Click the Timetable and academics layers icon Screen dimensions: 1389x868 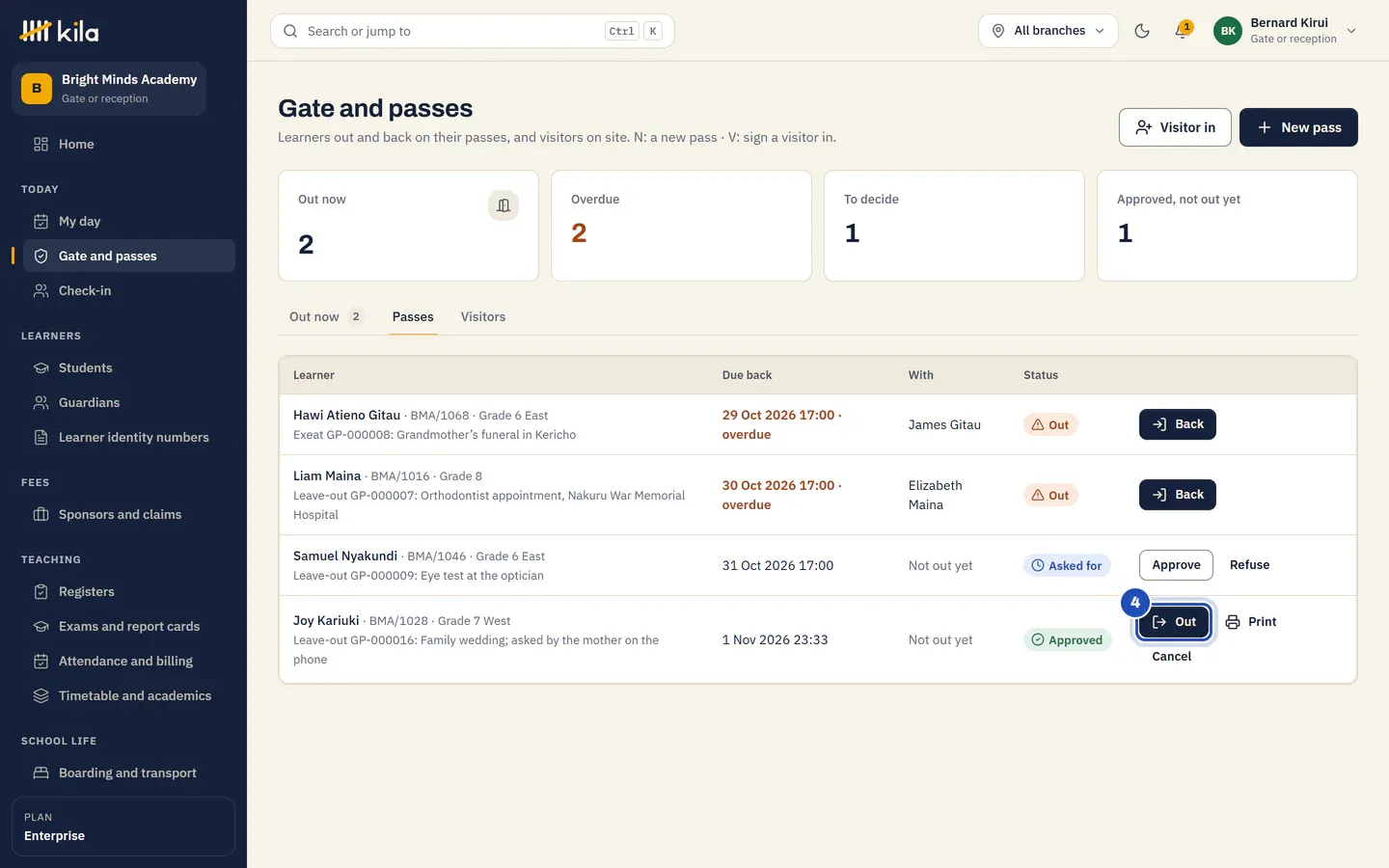[41, 695]
